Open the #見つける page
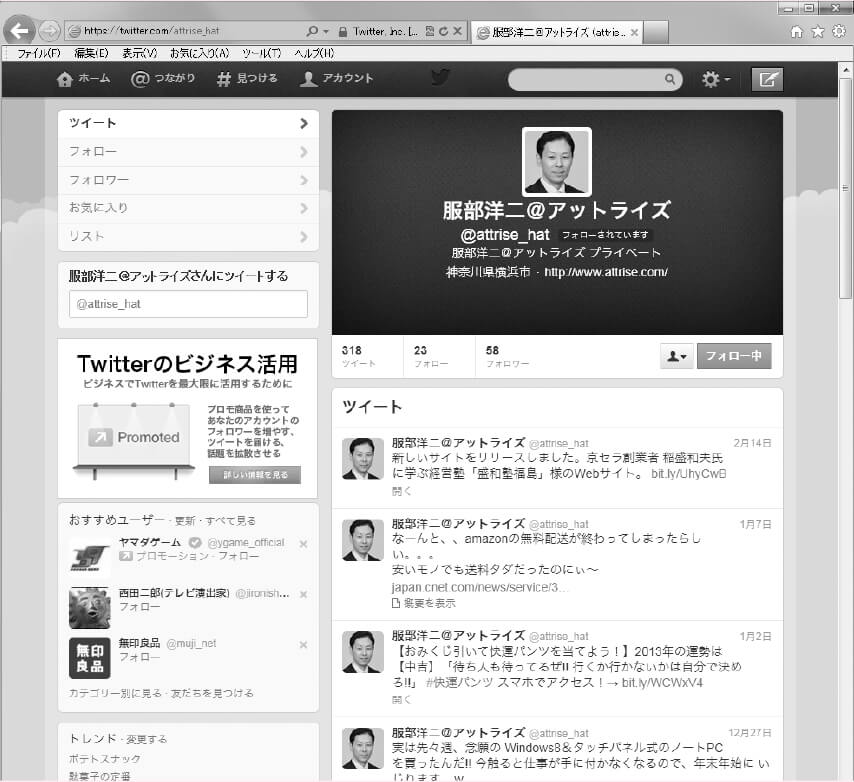 pos(247,79)
